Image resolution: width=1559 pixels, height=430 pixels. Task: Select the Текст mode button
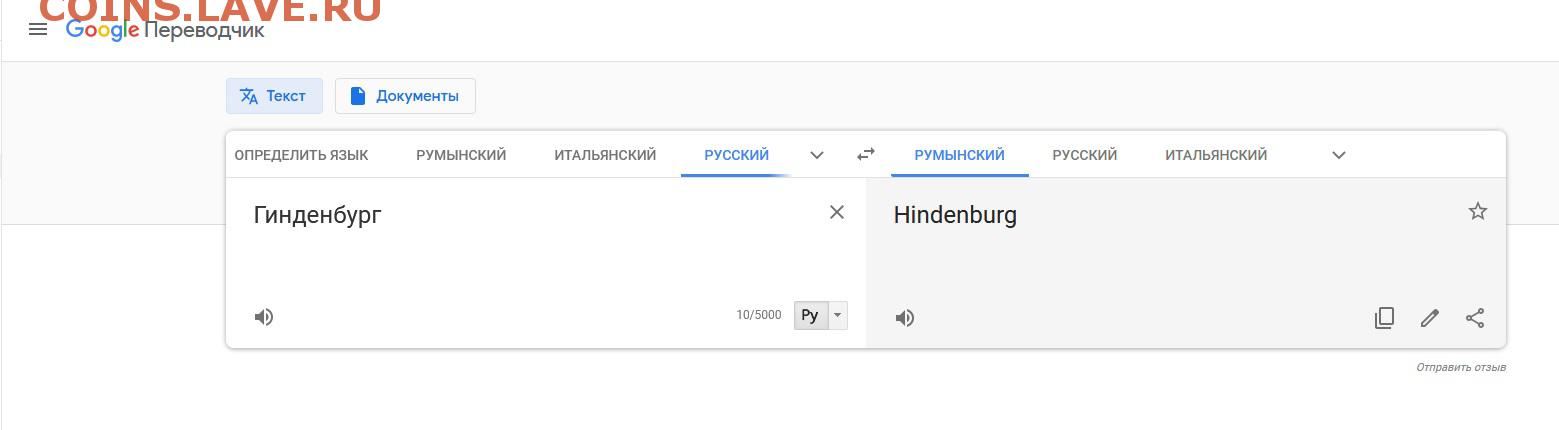[274, 96]
